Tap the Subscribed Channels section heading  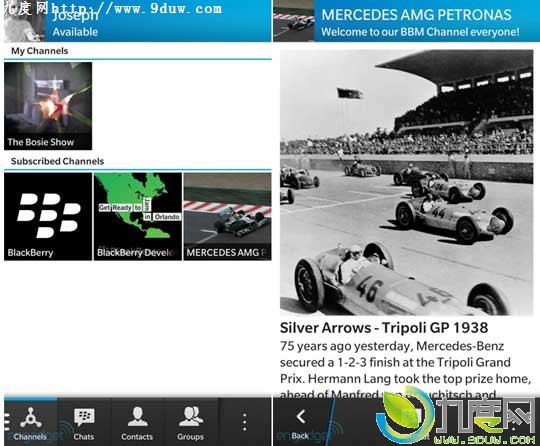58,161
